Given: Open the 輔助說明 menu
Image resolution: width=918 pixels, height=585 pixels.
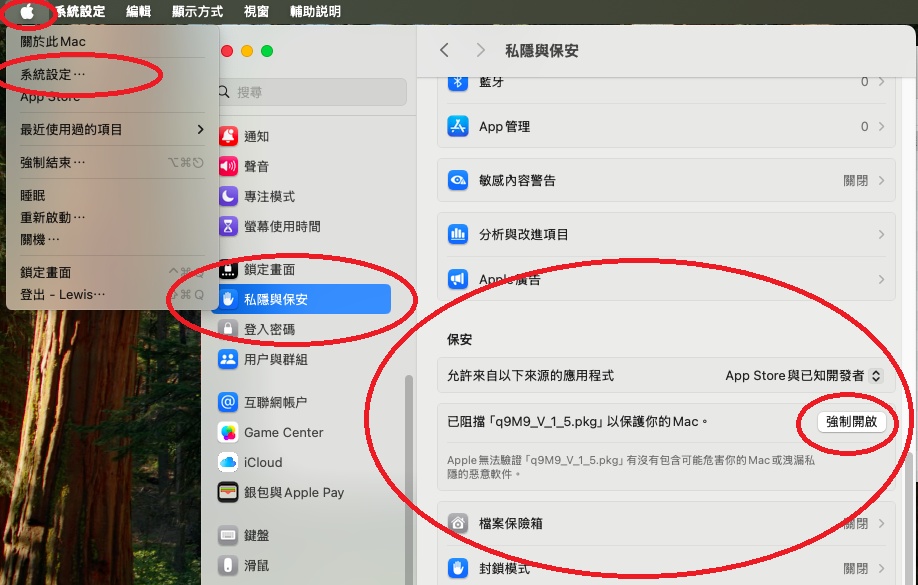Looking at the screenshot, I should 315,12.
